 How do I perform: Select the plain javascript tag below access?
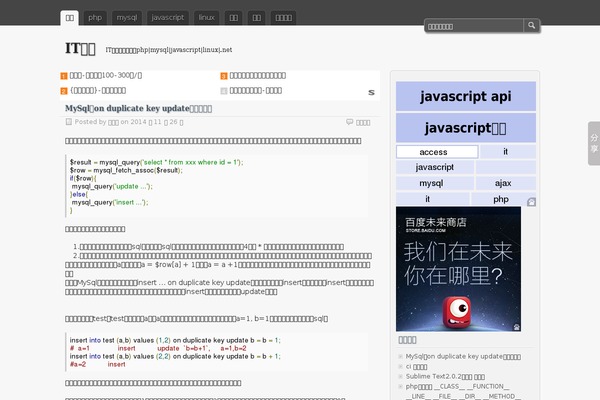(435, 167)
